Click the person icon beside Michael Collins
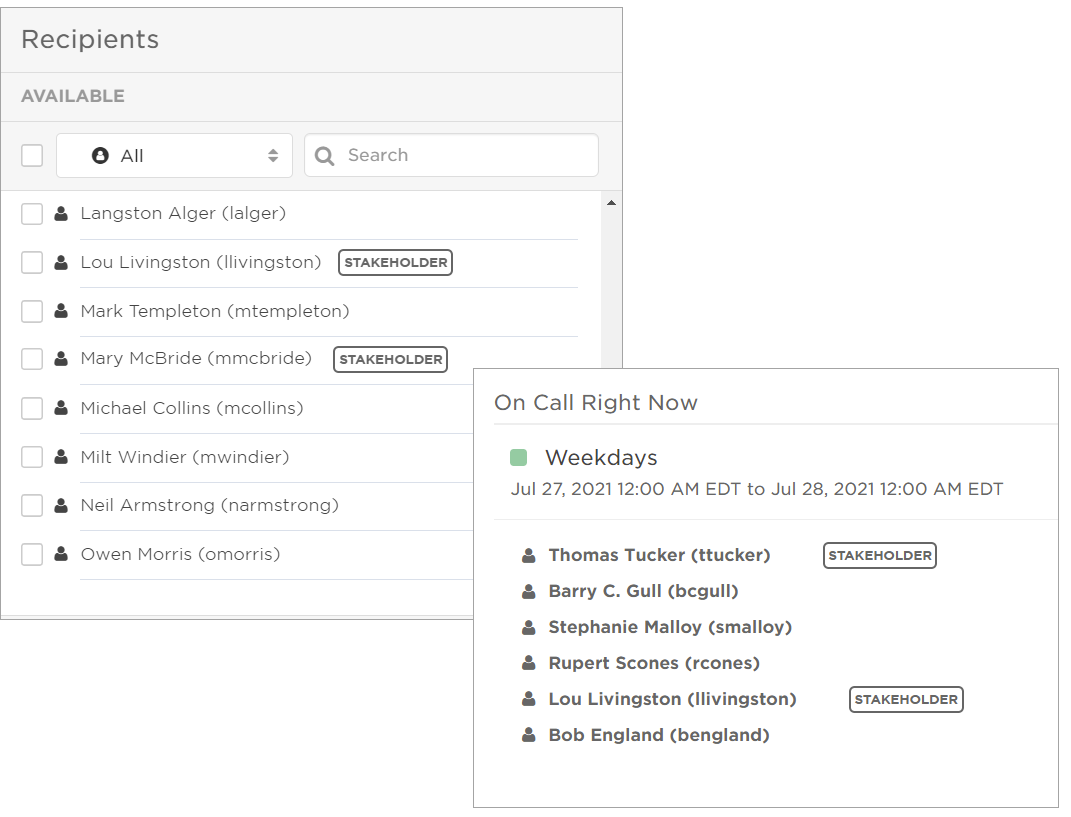Image resolution: width=1071 pixels, height=817 pixels. click(61, 408)
